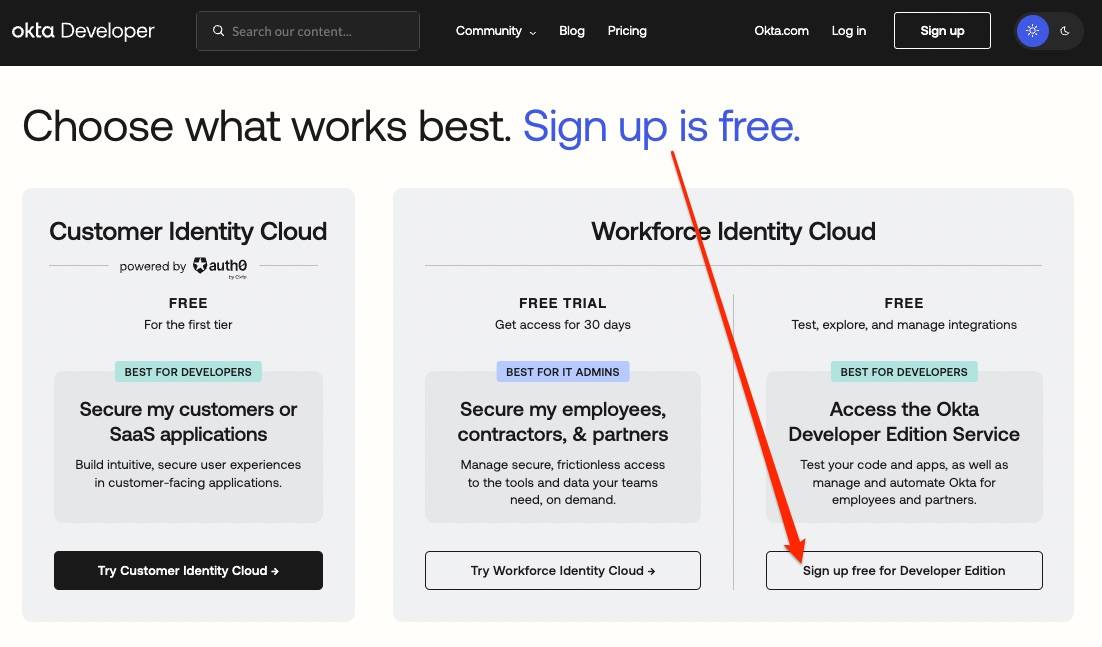Open the Blog page
Viewport: 1102px width, 647px height.
point(571,31)
